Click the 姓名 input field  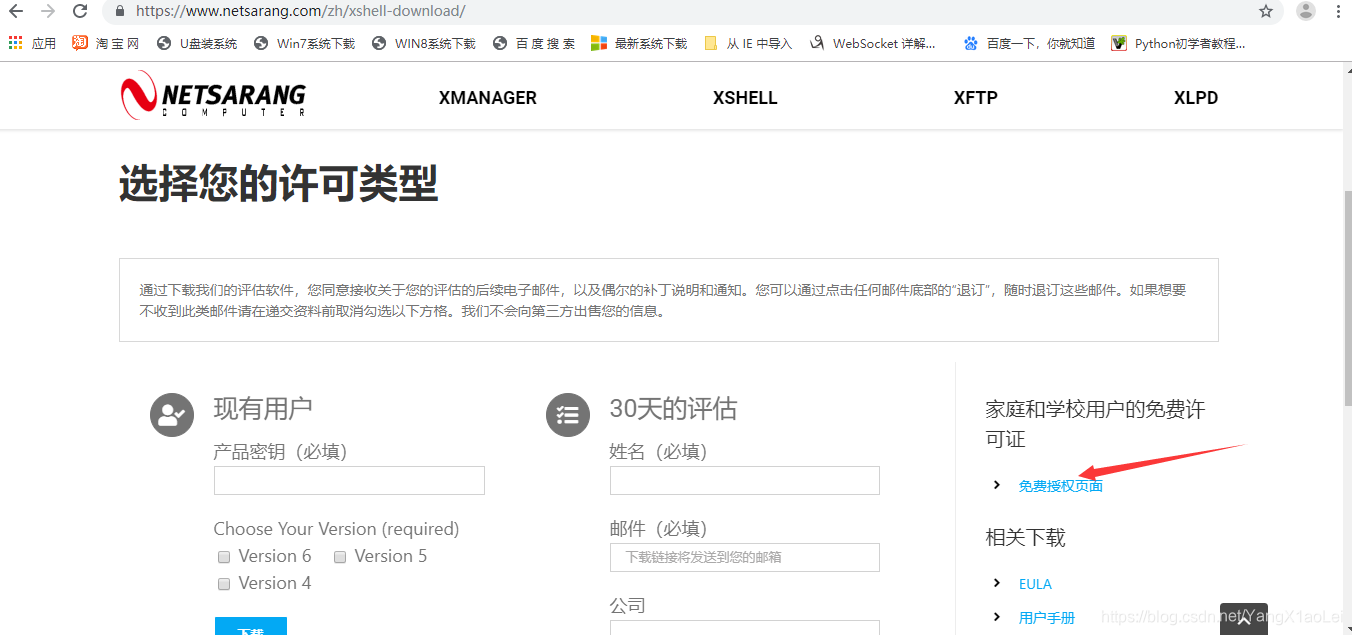coord(745,480)
